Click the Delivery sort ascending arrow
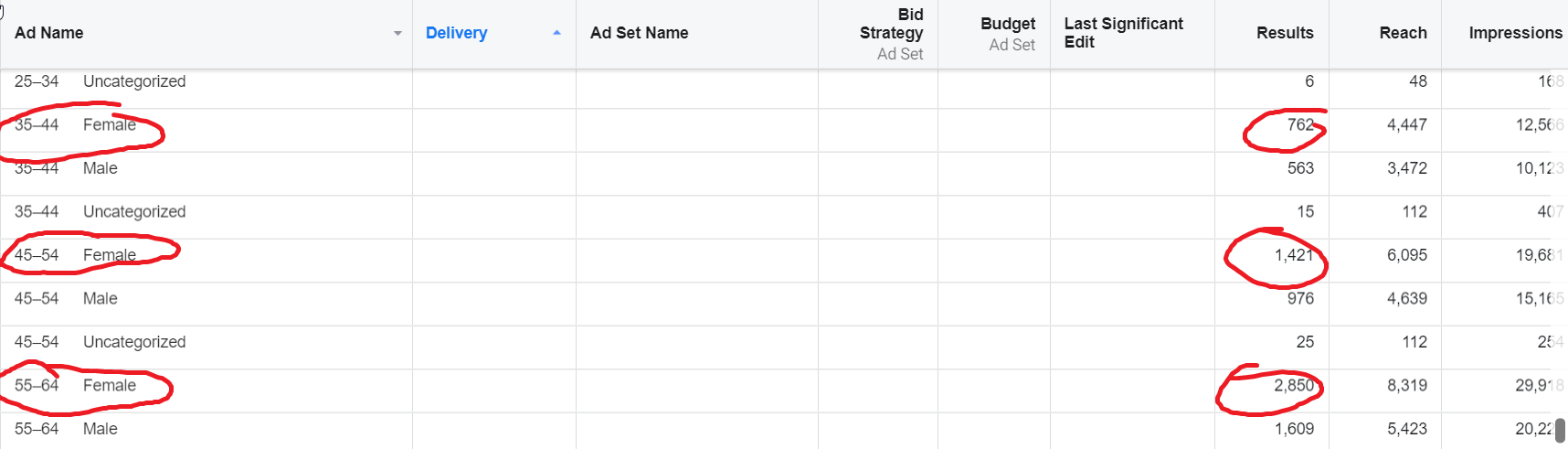Screen dimensions: 1568x449 (x=556, y=33)
